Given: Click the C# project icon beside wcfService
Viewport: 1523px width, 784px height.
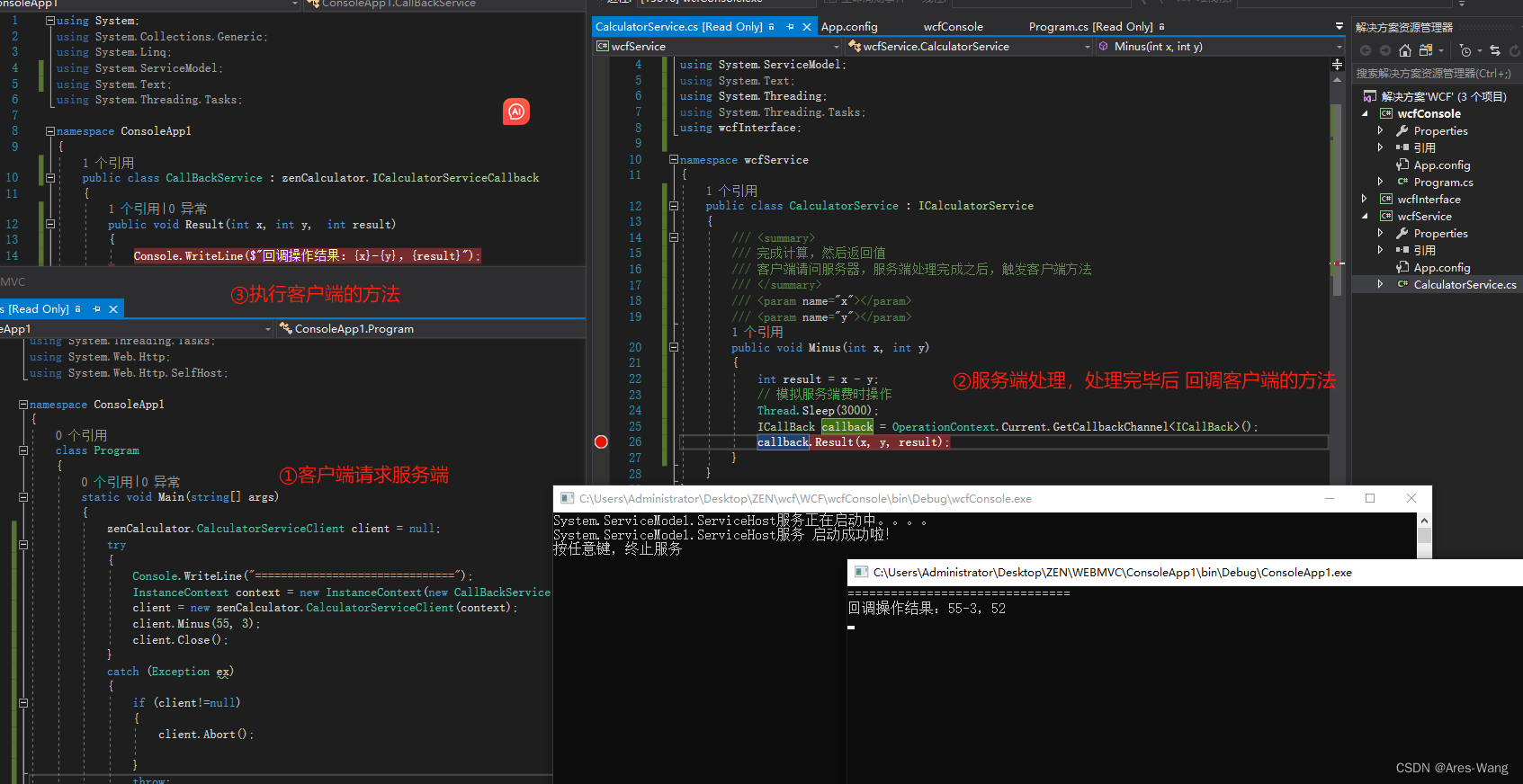Looking at the screenshot, I should coord(1386,216).
